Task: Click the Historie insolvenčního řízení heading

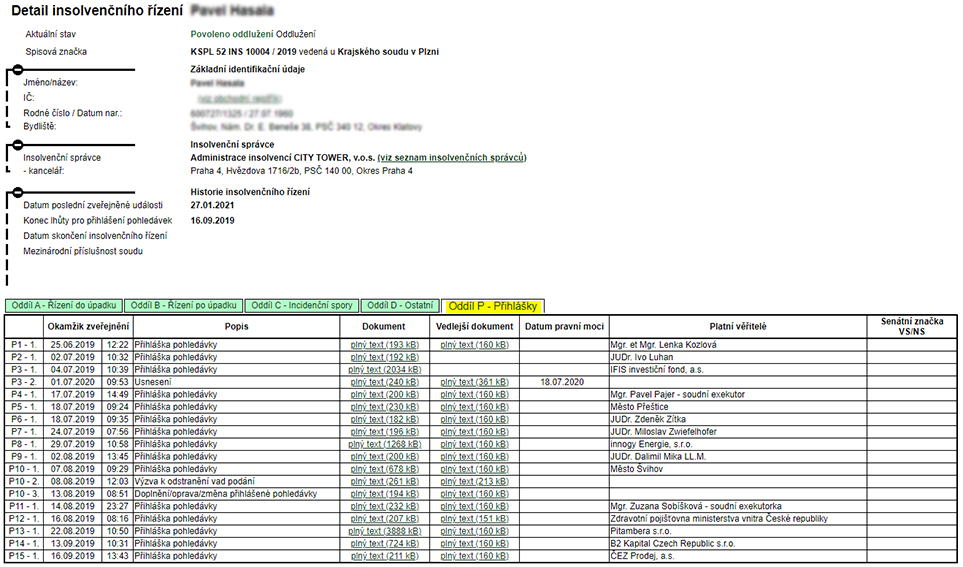Action: tap(250, 192)
